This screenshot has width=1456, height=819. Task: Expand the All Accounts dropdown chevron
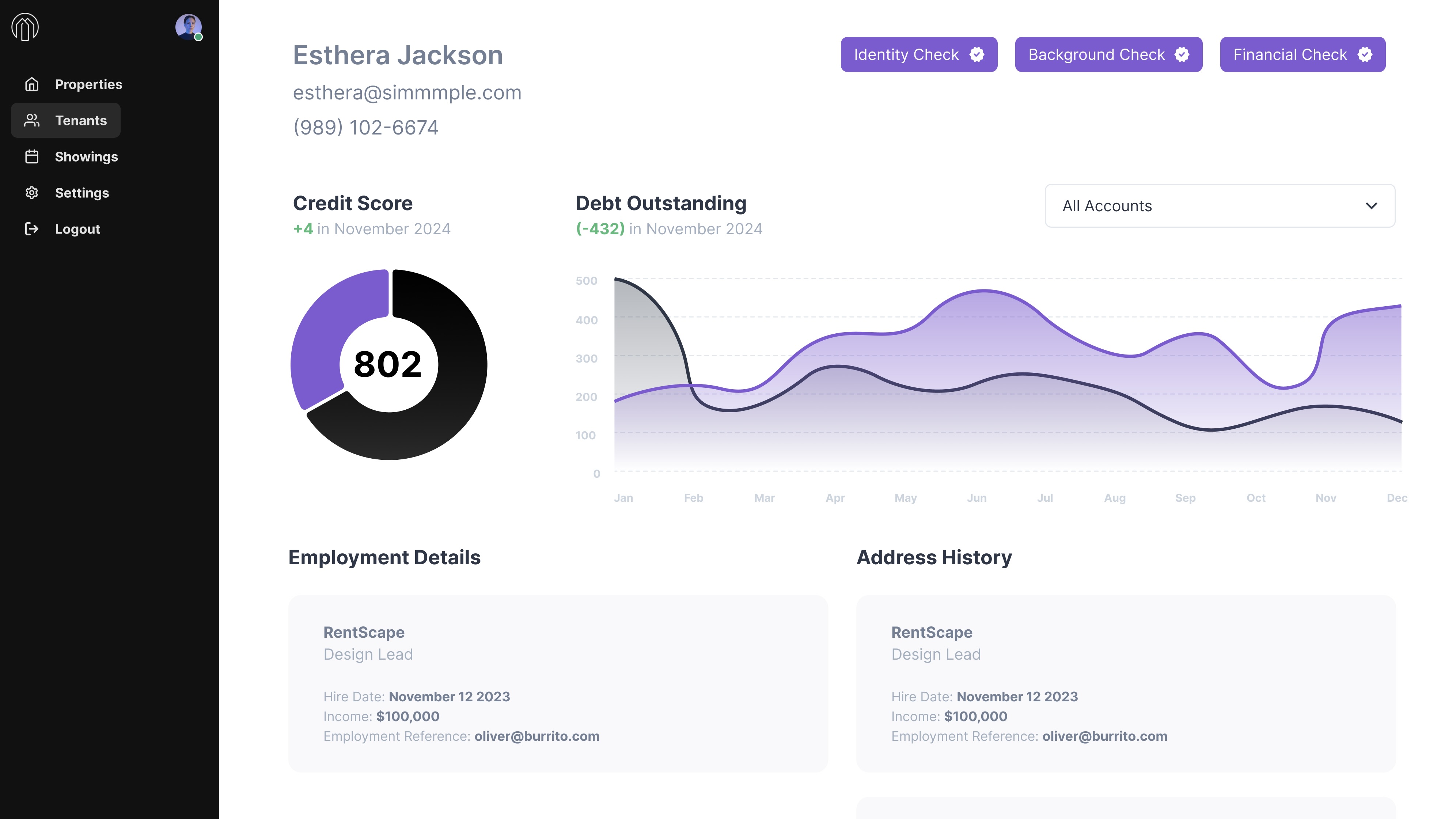pos(1371,206)
